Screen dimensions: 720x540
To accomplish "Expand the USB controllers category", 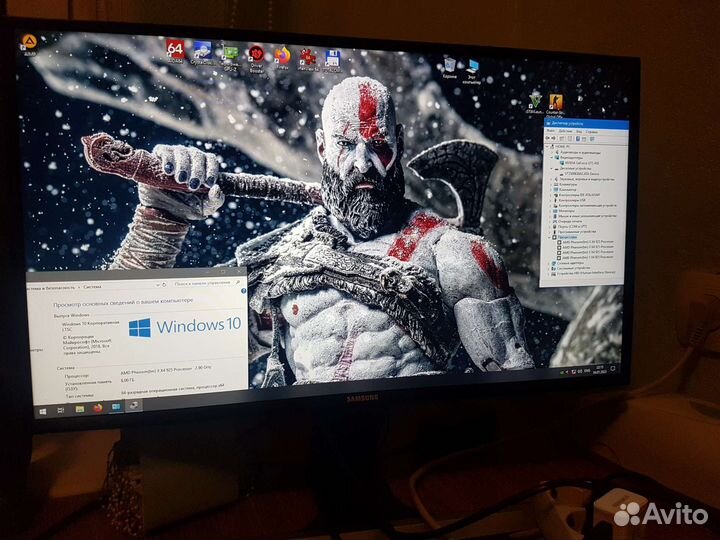I will [551, 200].
